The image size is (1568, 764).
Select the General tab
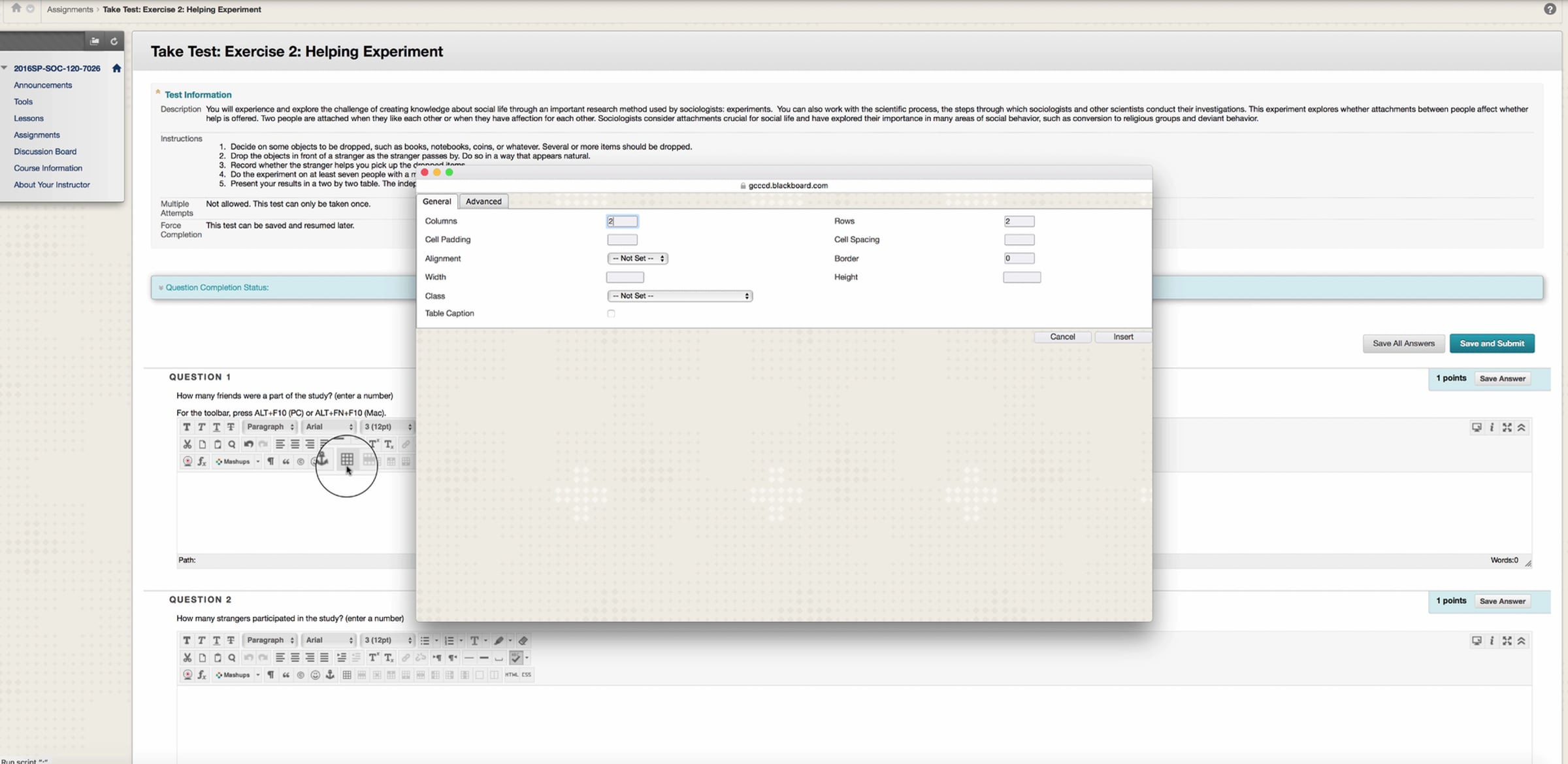[436, 201]
